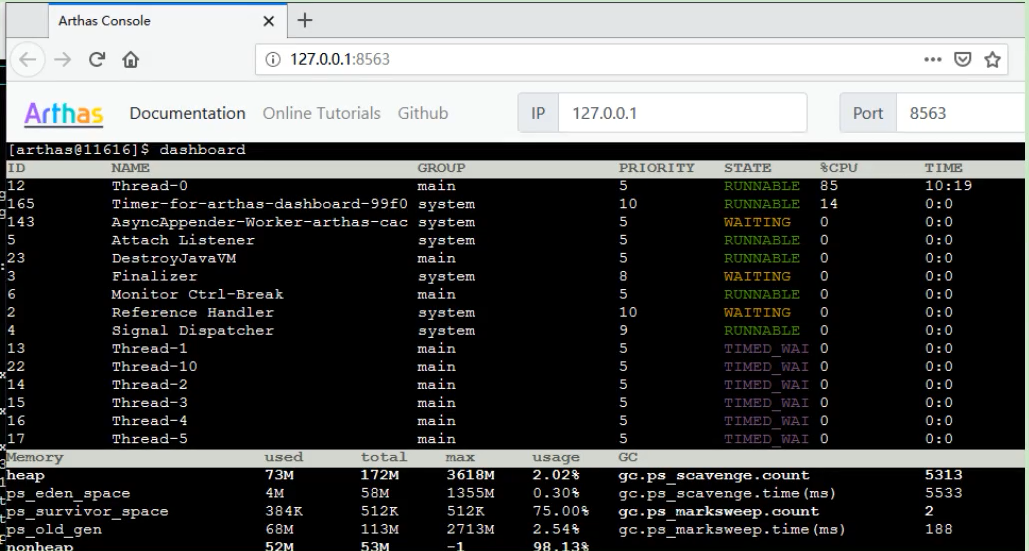
Task: Click the ps_survivor_space row label
Action: coord(87,511)
